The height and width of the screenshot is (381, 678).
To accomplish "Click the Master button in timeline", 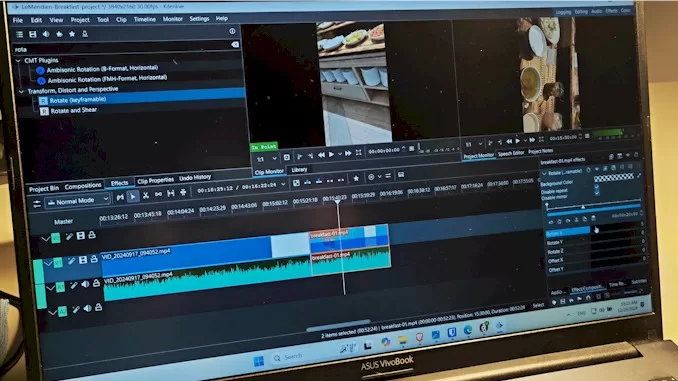I will pyautogui.click(x=63, y=221).
